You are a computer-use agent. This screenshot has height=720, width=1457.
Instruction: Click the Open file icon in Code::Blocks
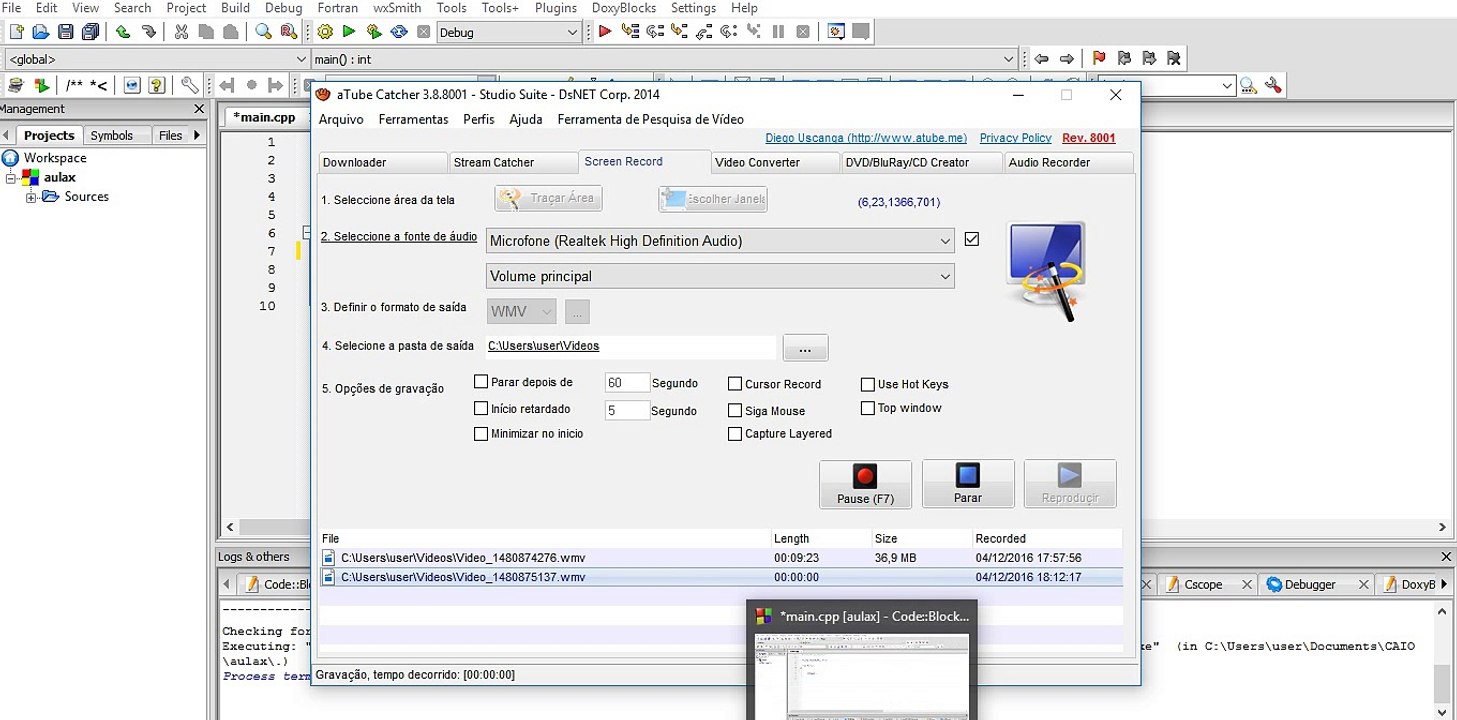click(x=41, y=32)
